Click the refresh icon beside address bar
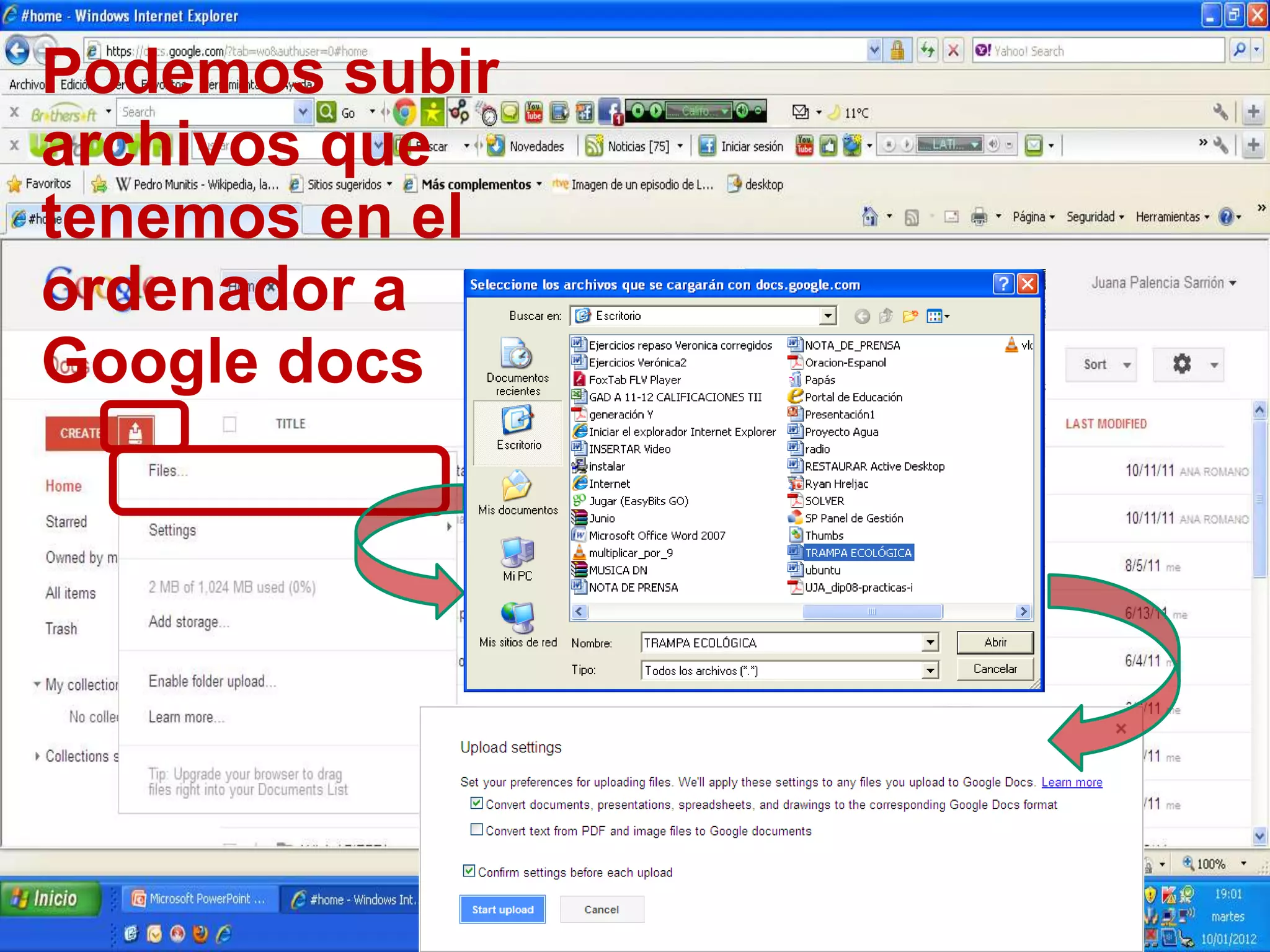 coord(928,50)
